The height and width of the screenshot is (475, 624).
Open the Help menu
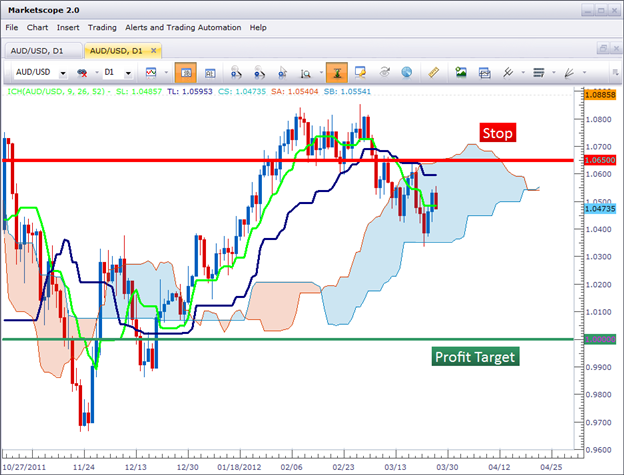258,27
